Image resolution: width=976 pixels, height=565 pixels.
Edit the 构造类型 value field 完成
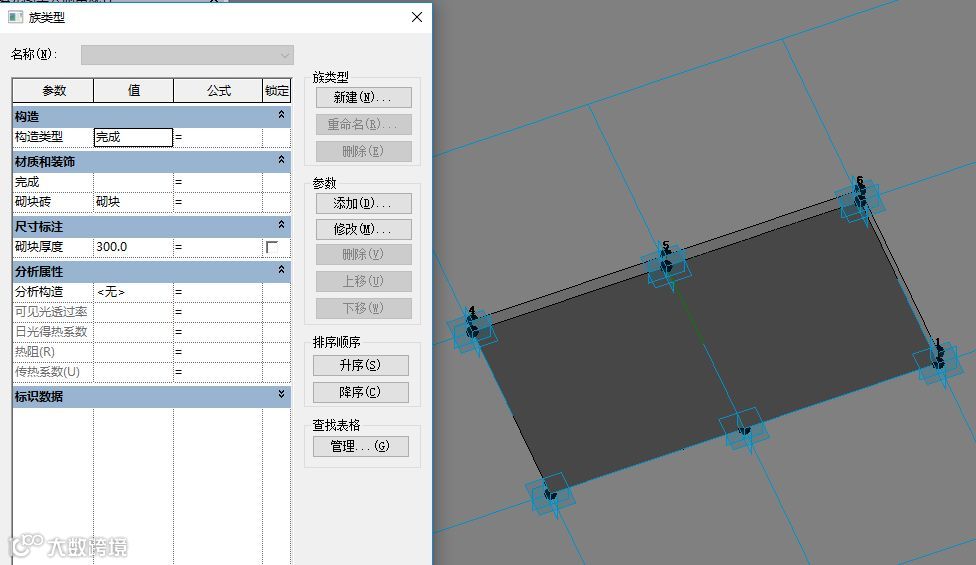pyautogui.click(x=133, y=138)
